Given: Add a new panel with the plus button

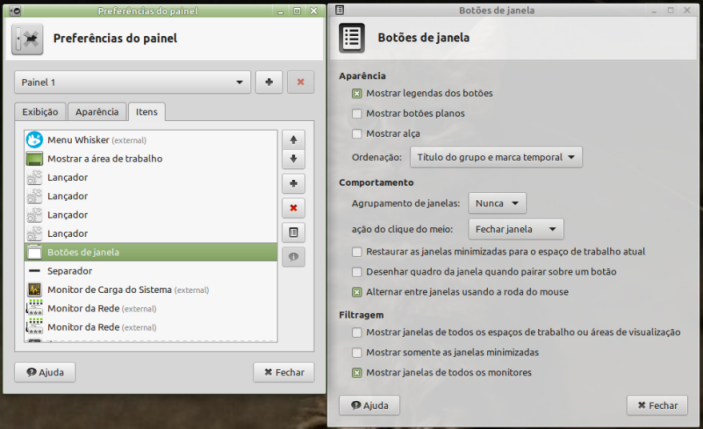Looking at the screenshot, I should (x=269, y=82).
